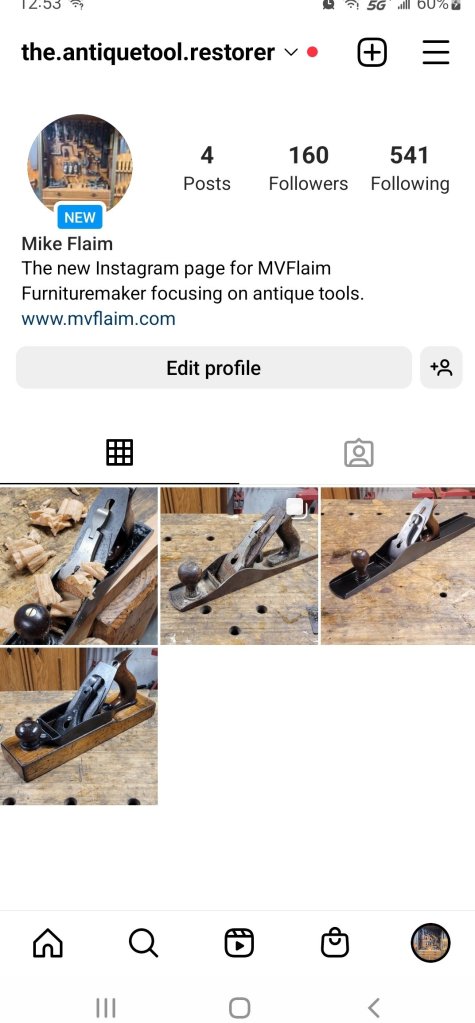Click the Edit profile button
The height and width of the screenshot is (1023, 475).
pyautogui.click(x=213, y=367)
